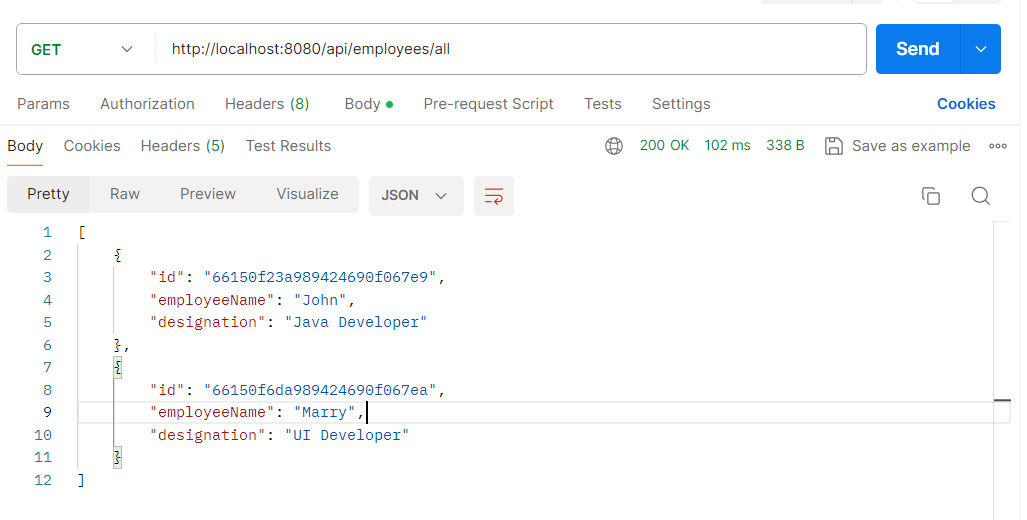
Task: Switch to Preview view mode
Action: point(208,194)
